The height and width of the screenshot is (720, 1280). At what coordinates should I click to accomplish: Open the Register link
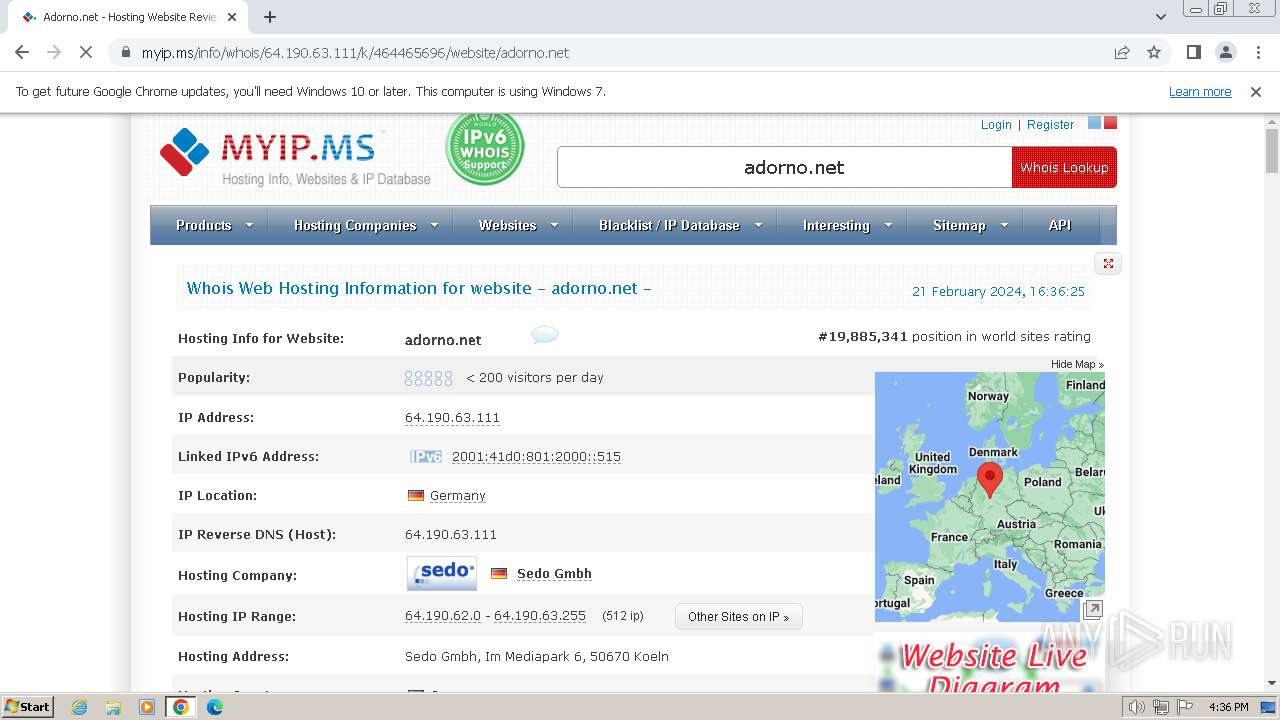(x=1050, y=125)
